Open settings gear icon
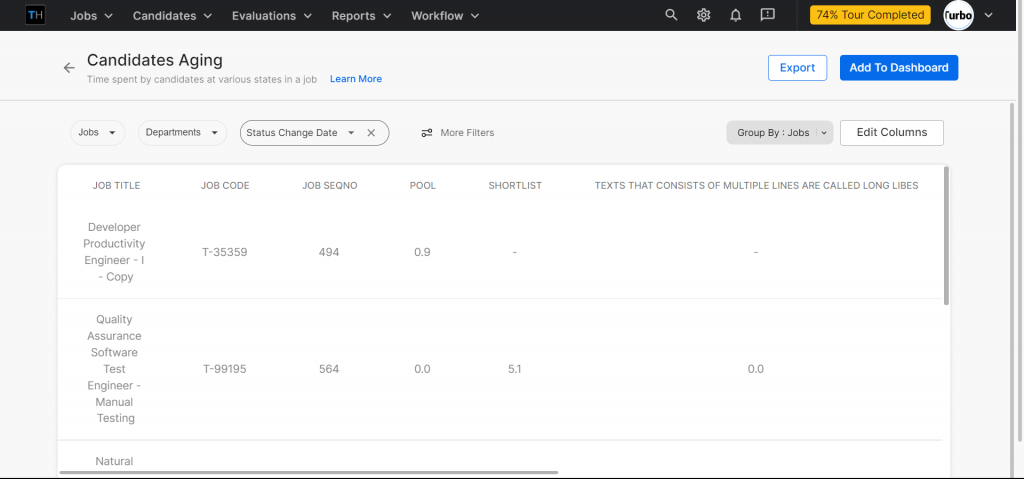 704,15
